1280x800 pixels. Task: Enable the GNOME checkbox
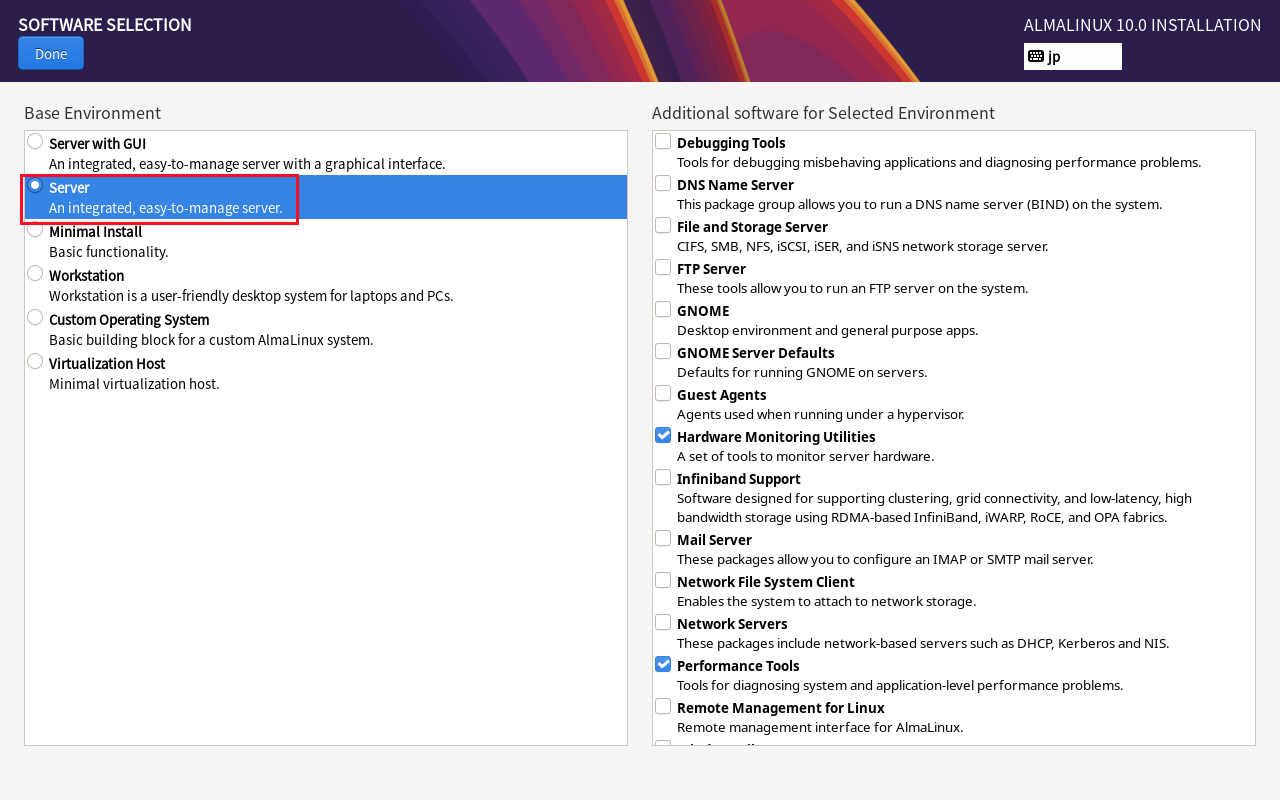[x=663, y=309]
